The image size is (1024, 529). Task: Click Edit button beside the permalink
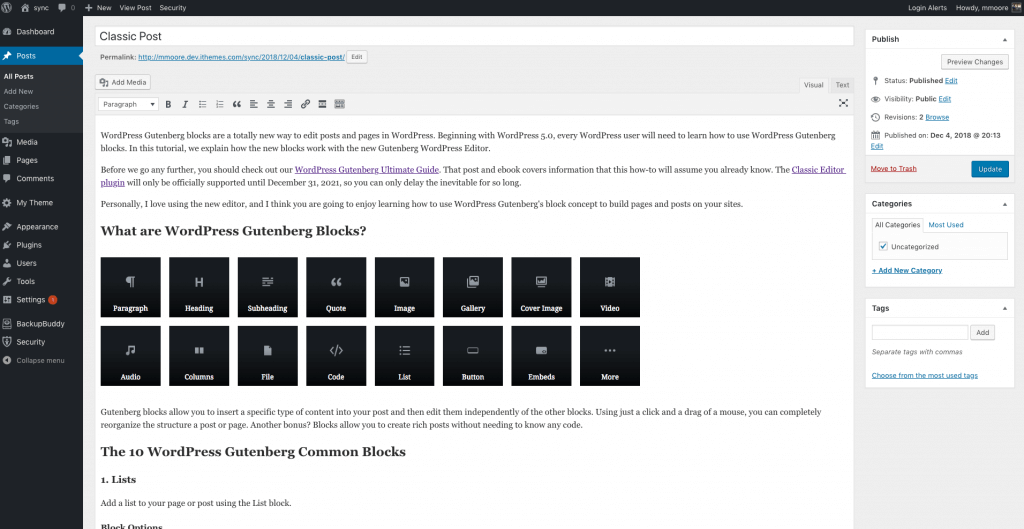357,57
